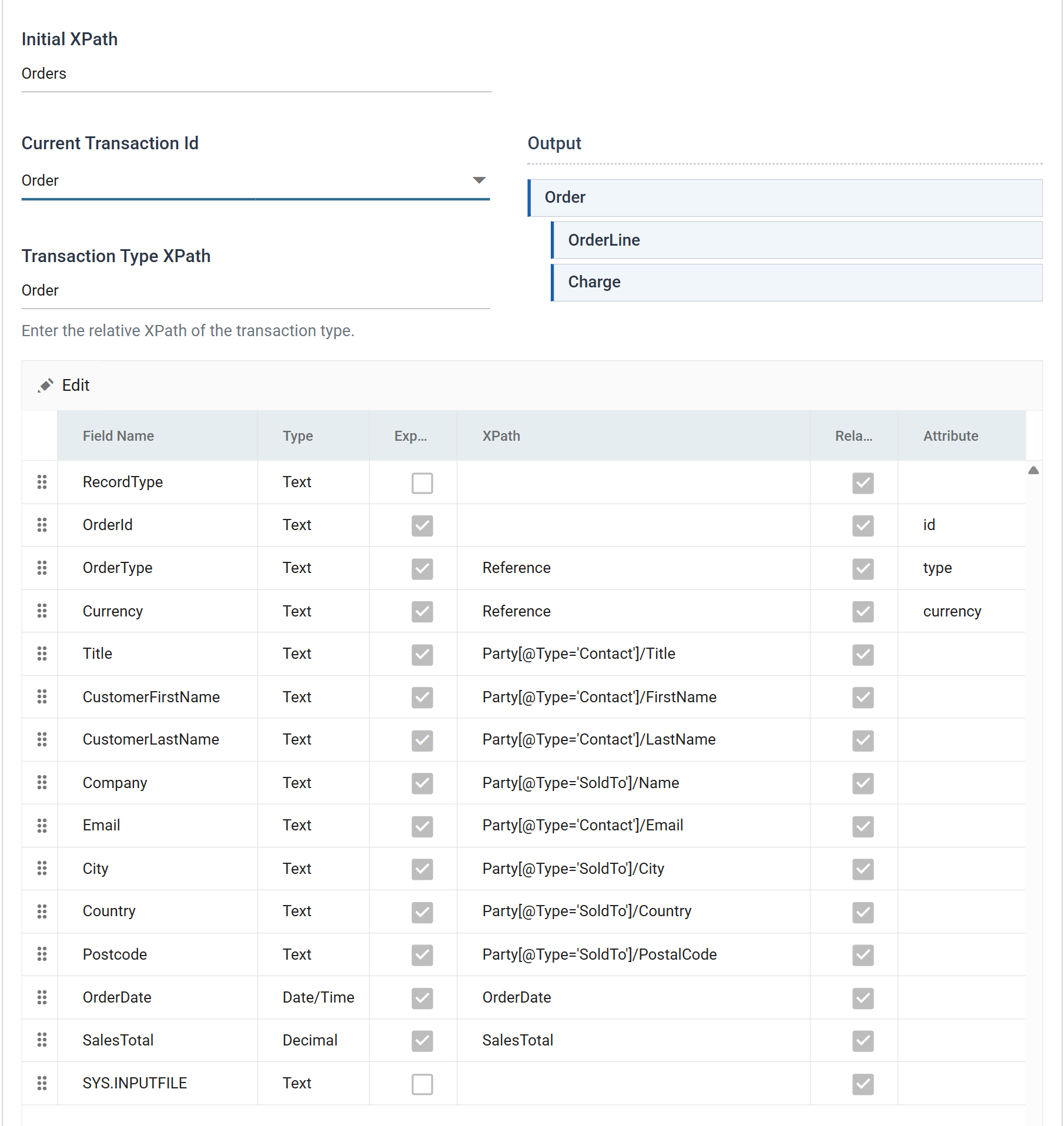The height and width of the screenshot is (1126, 1064).
Task: Select the OrderLine output node
Action: click(797, 240)
